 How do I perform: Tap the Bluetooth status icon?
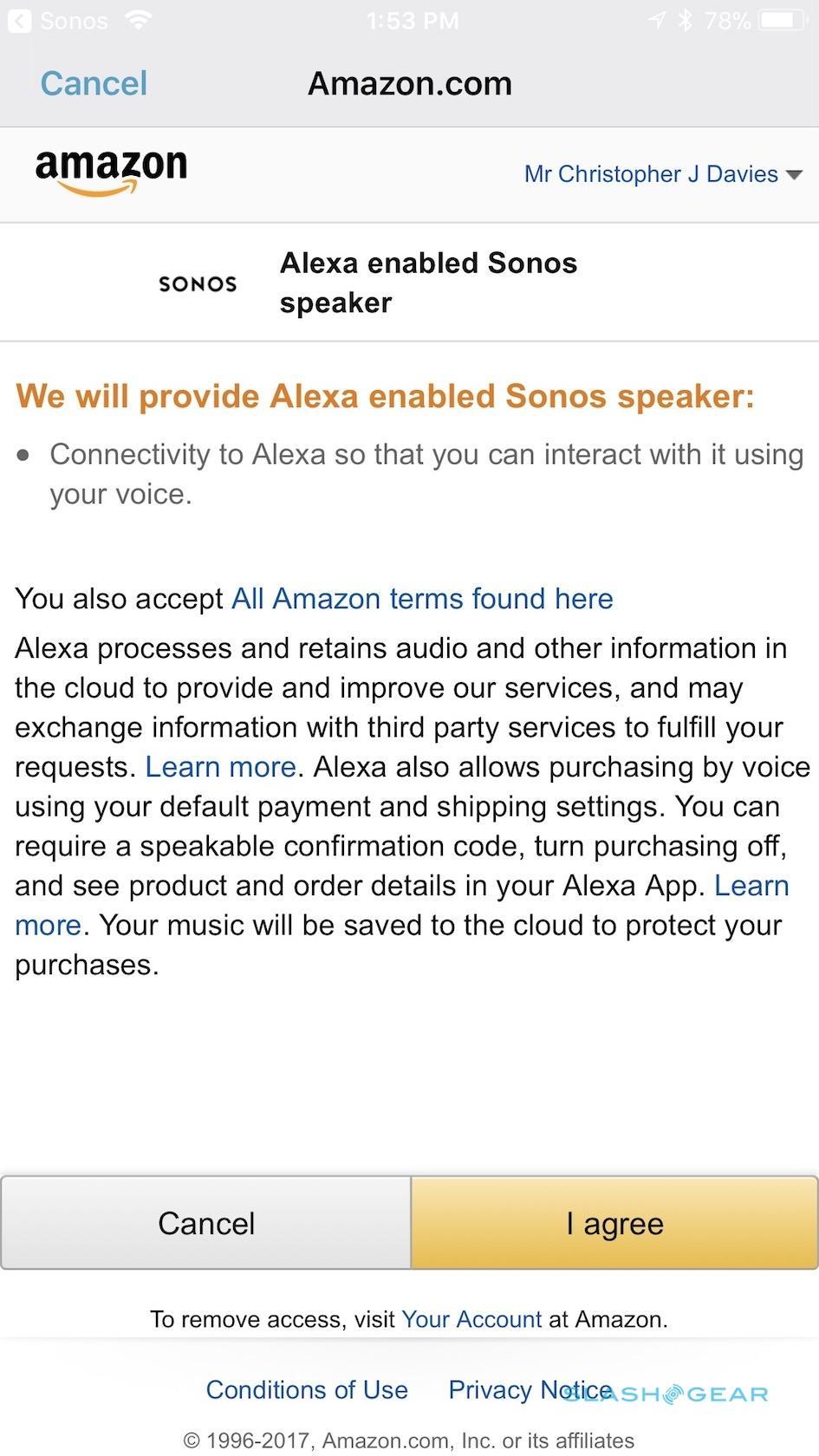point(686,21)
